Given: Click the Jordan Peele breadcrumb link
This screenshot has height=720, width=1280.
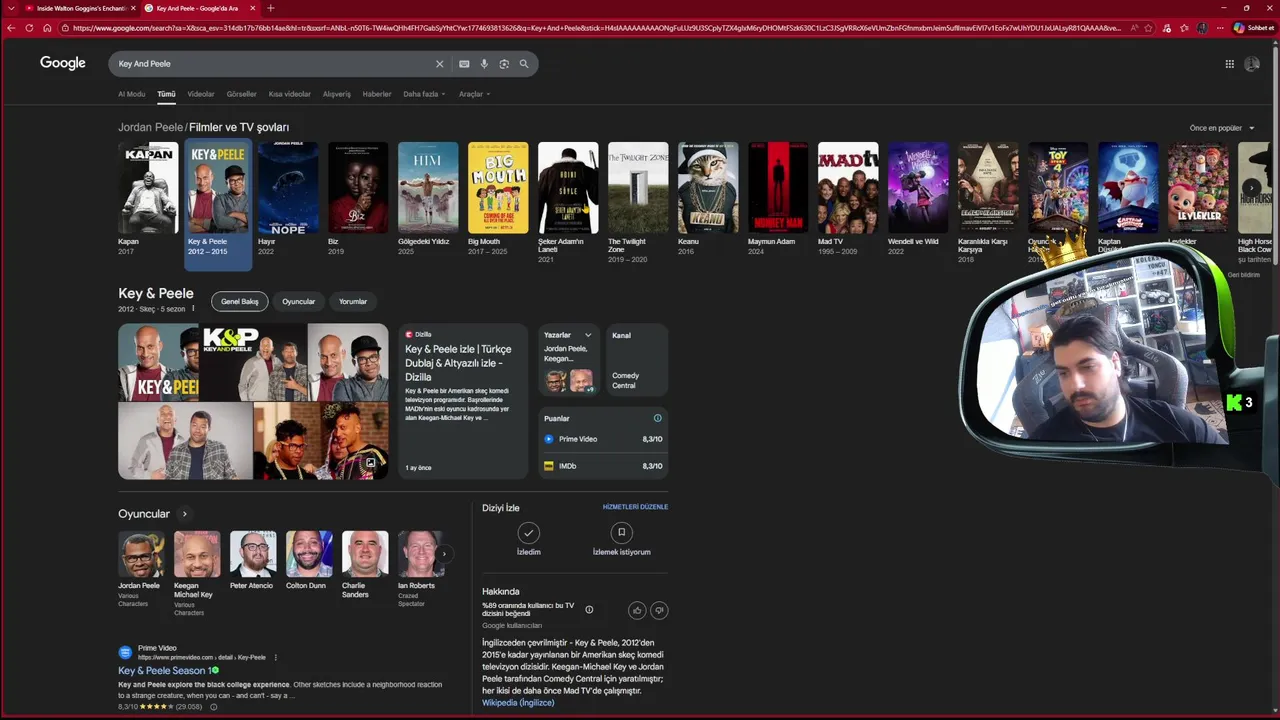Looking at the screenshot, I should 150,128.
